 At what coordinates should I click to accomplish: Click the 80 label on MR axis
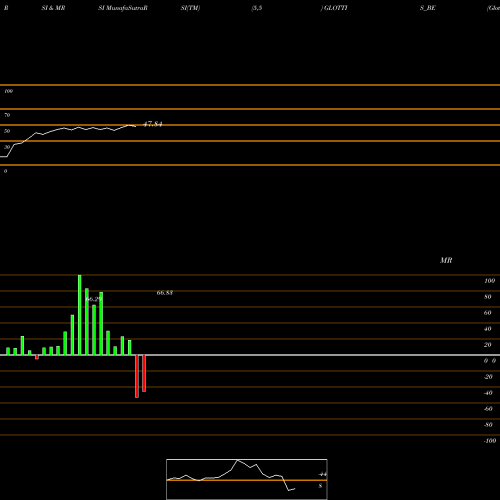(488, 297)
